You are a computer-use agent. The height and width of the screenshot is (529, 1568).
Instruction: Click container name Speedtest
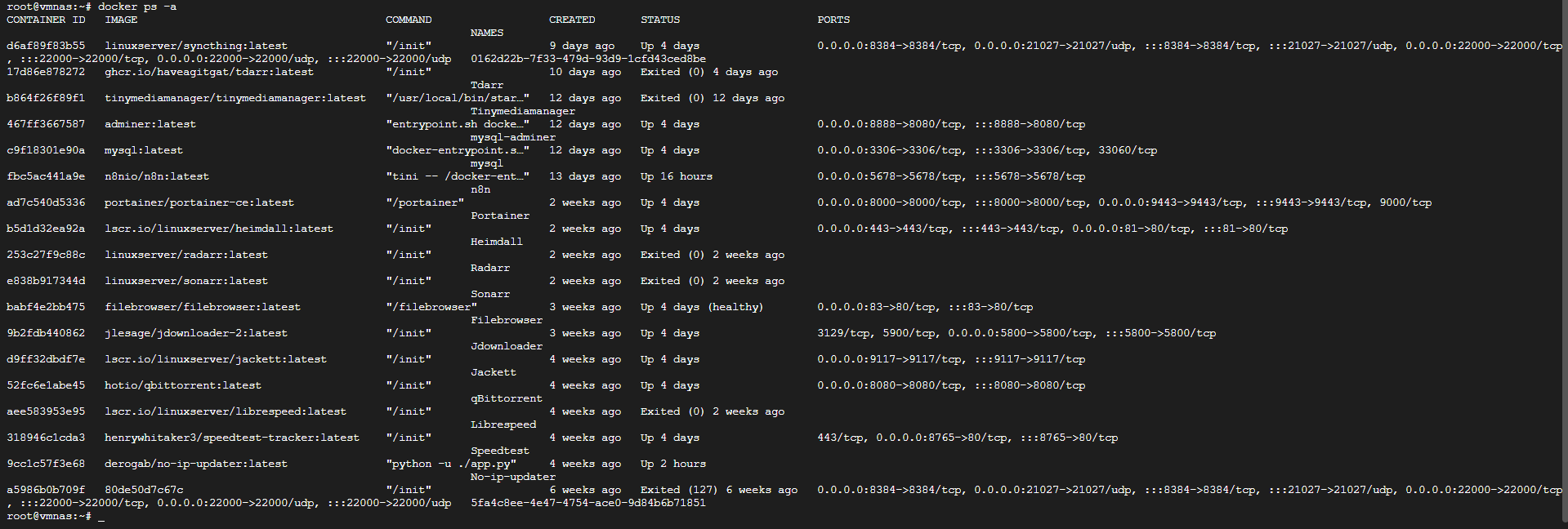500,451
